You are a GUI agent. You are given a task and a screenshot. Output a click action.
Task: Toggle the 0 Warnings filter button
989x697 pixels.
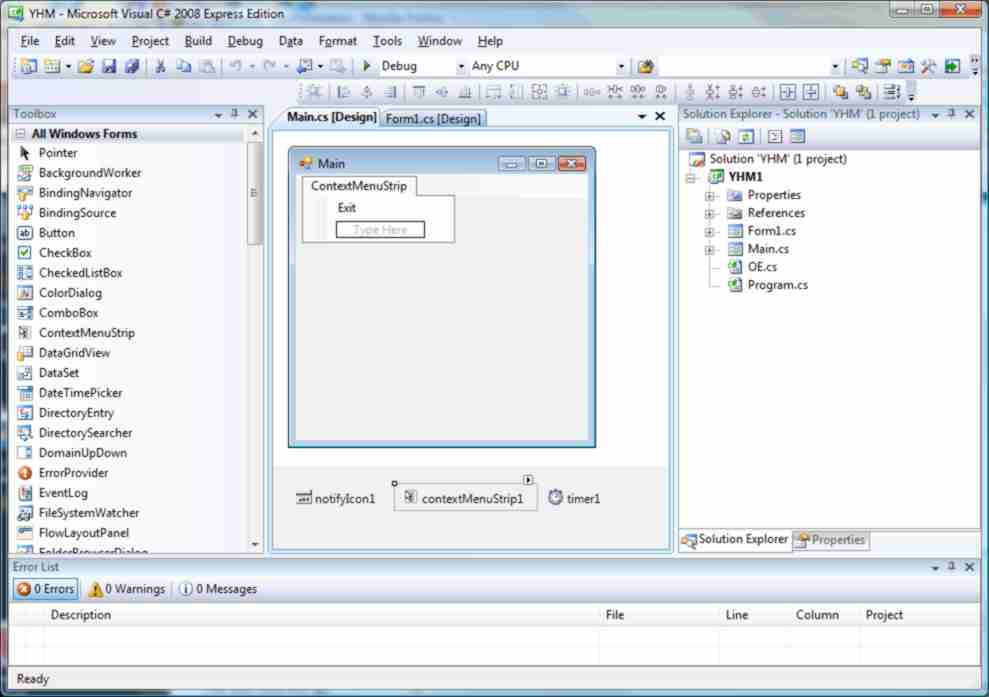coord(127,589)
